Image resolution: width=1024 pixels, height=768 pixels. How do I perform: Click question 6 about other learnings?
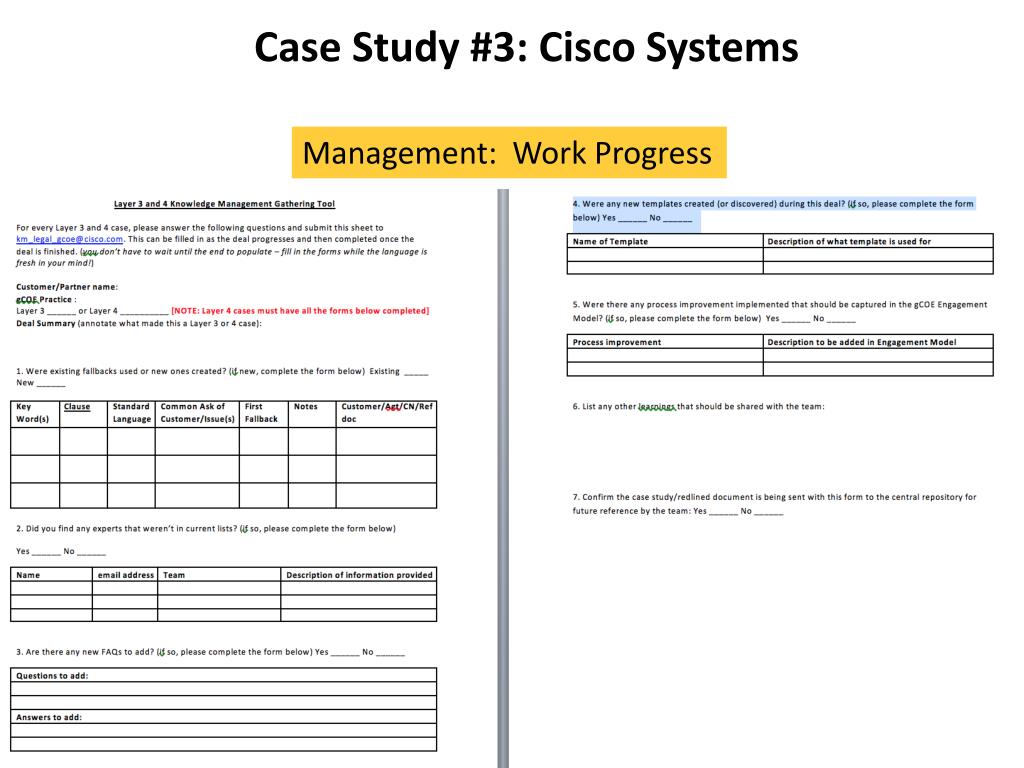[x=698, y=406]
